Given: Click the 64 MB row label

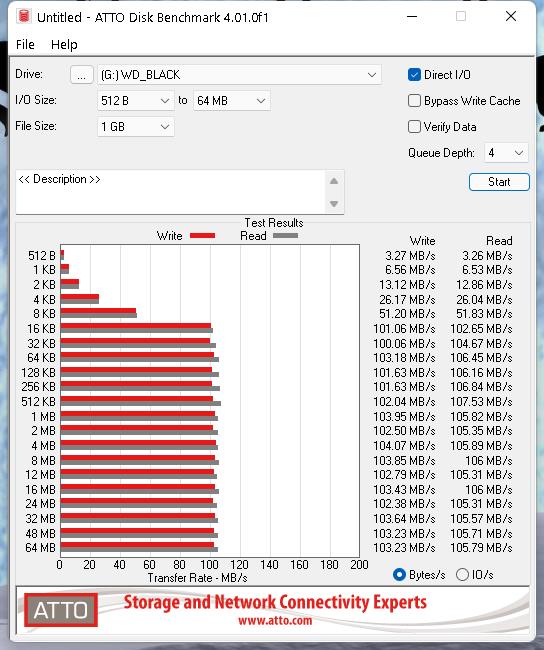Looking at the screenshot, I should point(41,548).
